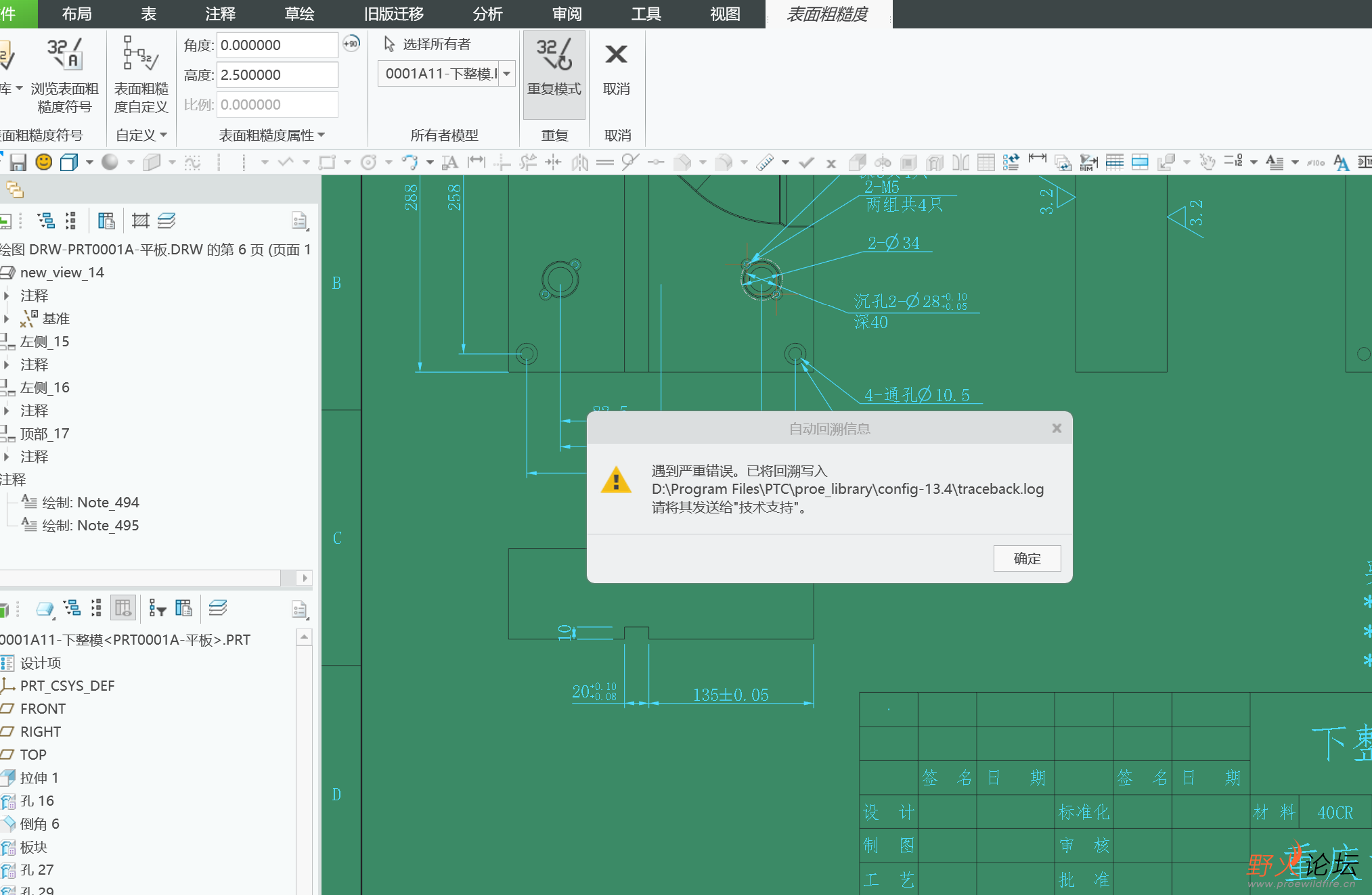Click the Cancel (取消) X icon
This screenshot has width=1372, height=895.
[x=616, y=54]
